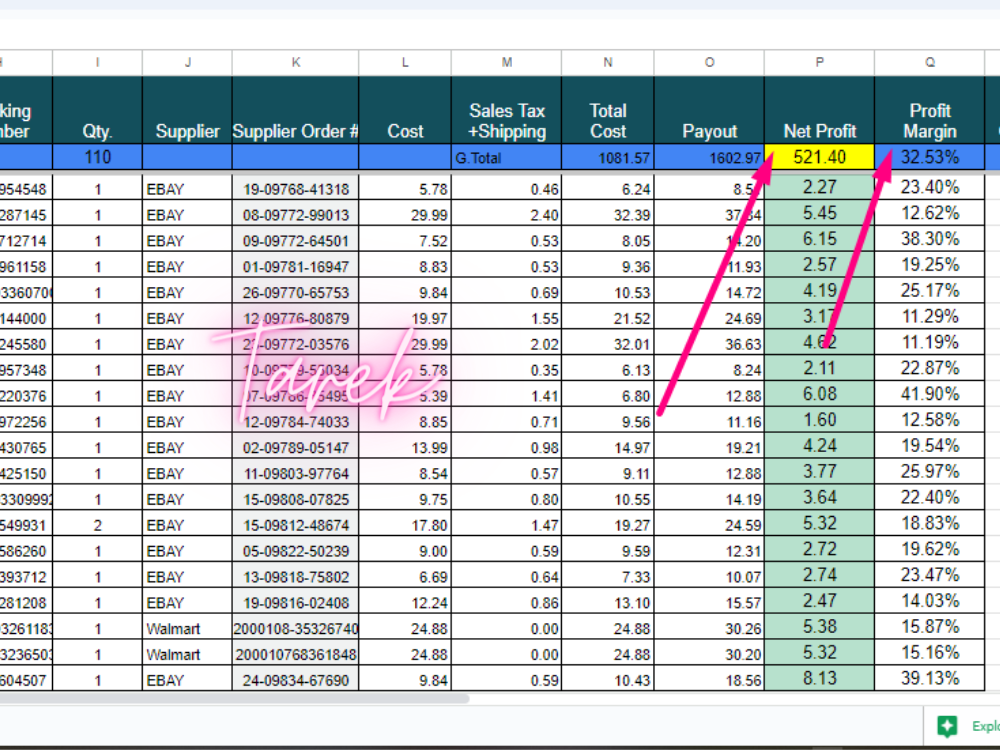Select total cost cell 32.39
The image size is (1000, 750).
608,215
